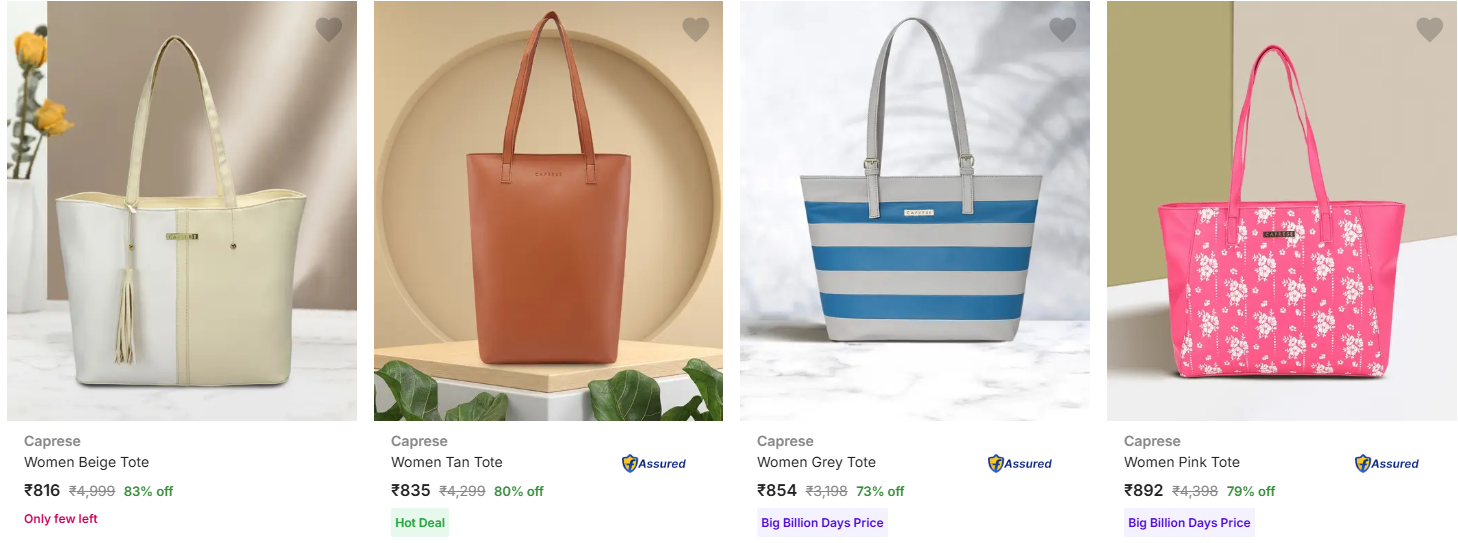Click the ₹816 price of Beige Tote
Viewport: 1458px width, 543px height.
(x=42, y=491)
